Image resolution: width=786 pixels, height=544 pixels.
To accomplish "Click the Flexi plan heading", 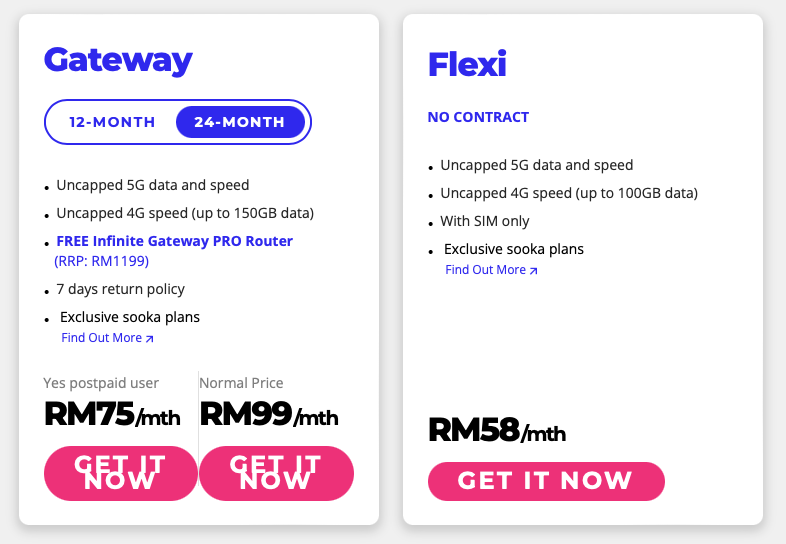I will (x=467, y=64).
